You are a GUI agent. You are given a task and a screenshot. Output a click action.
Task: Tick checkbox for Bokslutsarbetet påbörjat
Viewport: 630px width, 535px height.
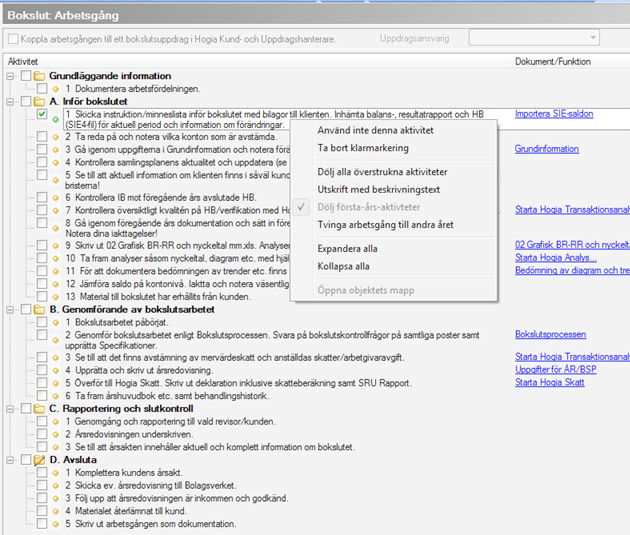click(42, 322)
